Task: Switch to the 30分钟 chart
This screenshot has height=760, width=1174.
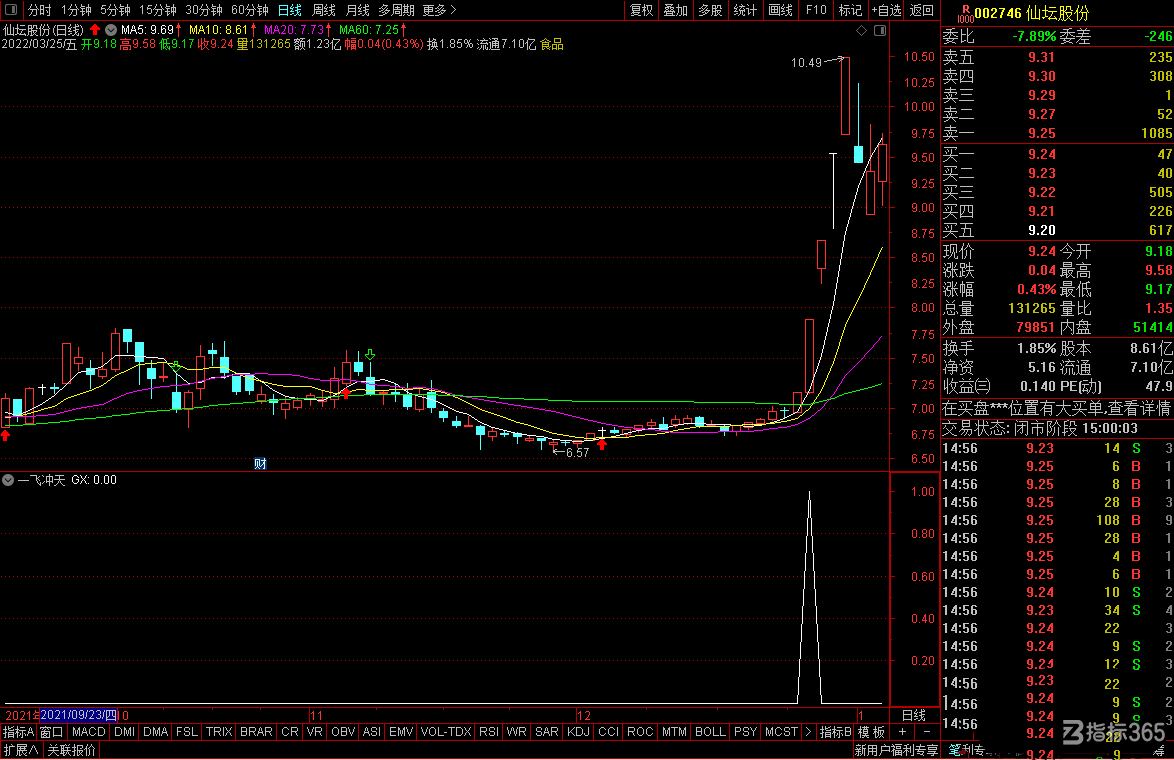Action: [x=204, y=10]
